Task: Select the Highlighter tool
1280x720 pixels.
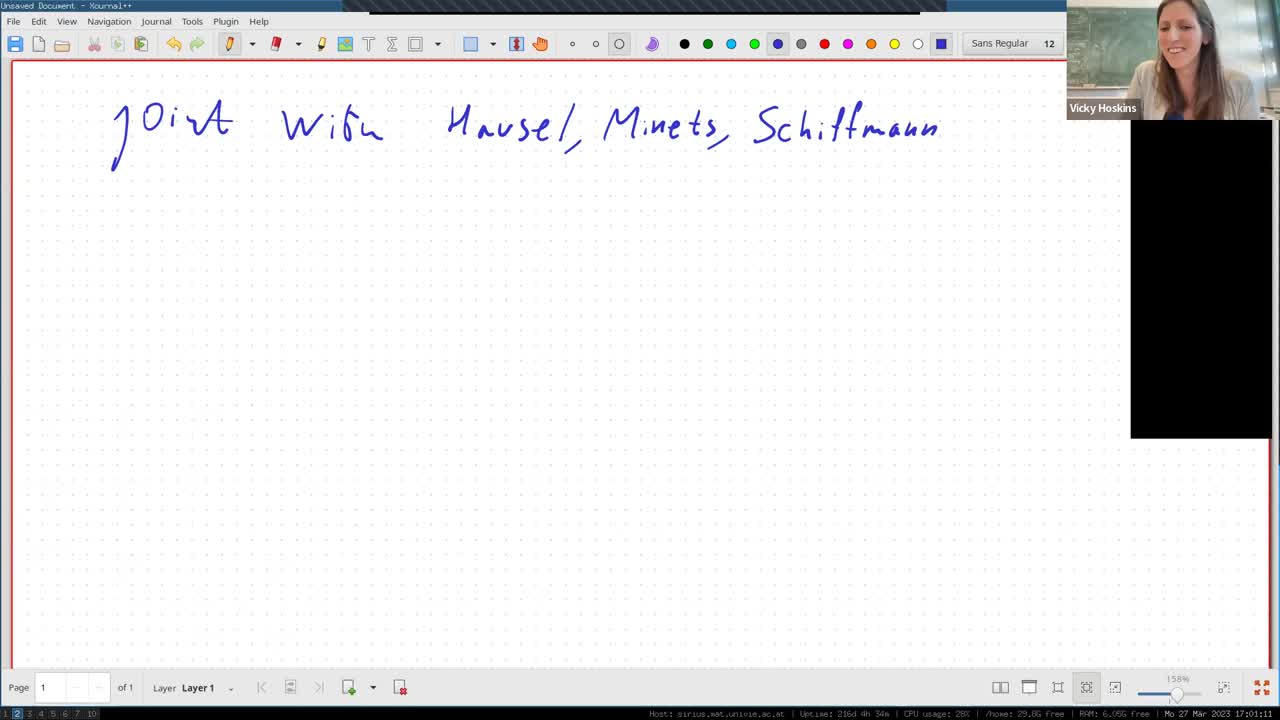Action: point(321,44)
